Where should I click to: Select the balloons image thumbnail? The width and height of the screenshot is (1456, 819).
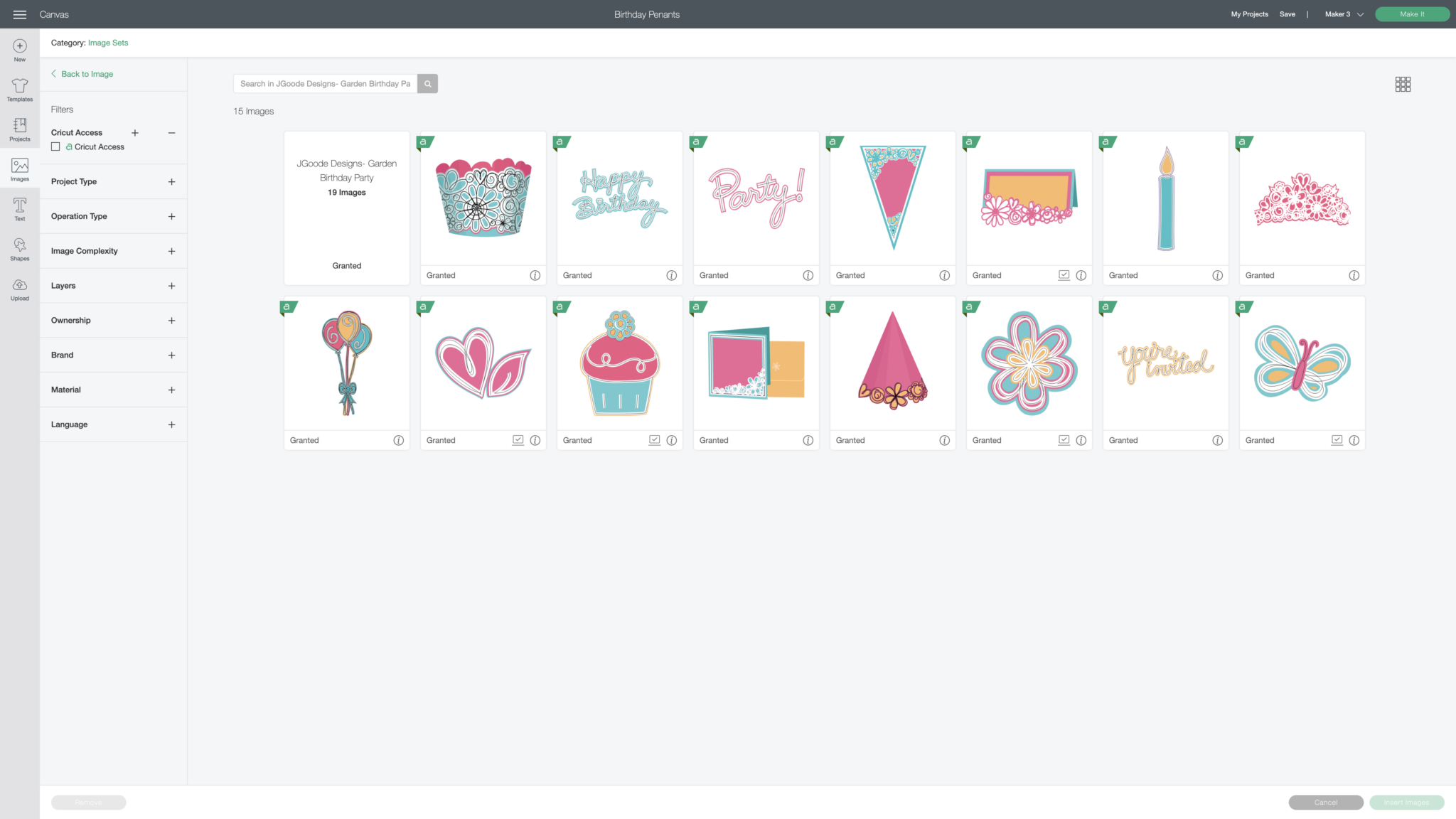click(x=347, y=363)
